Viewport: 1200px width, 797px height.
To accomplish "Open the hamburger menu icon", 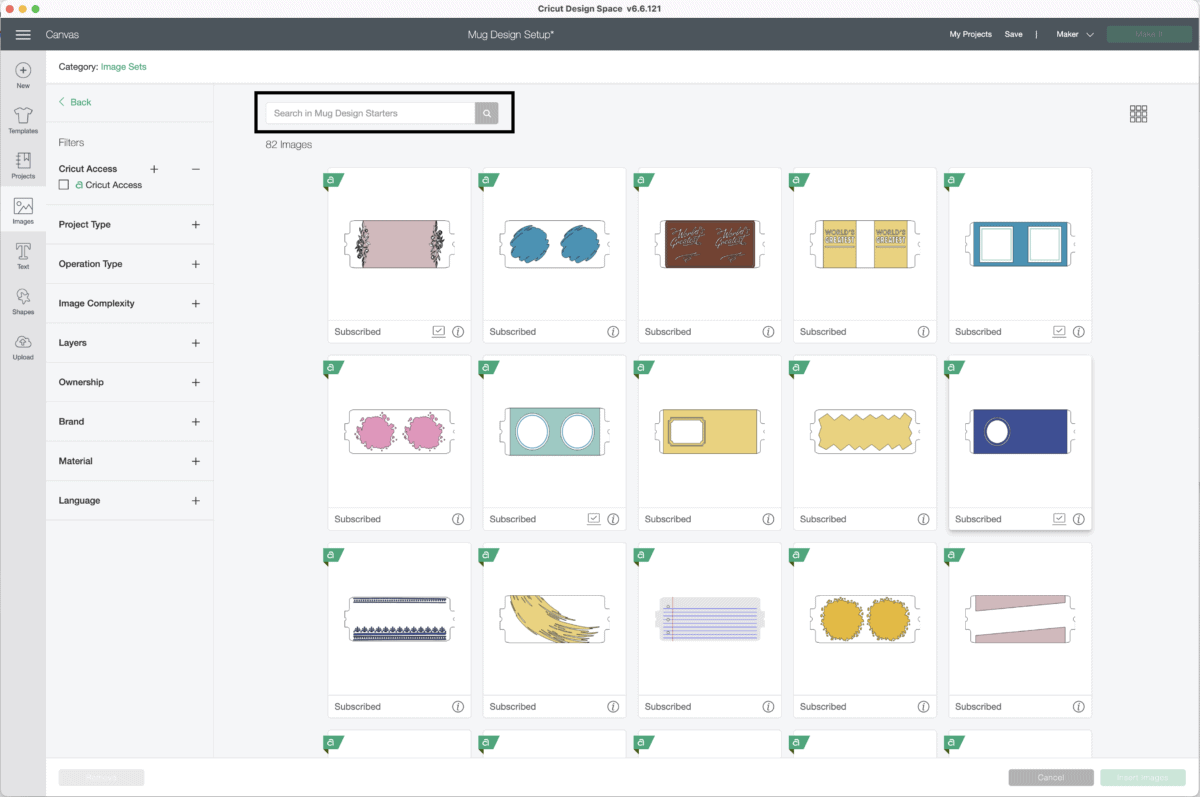I will pyautogui.click(x=23, y=35).
